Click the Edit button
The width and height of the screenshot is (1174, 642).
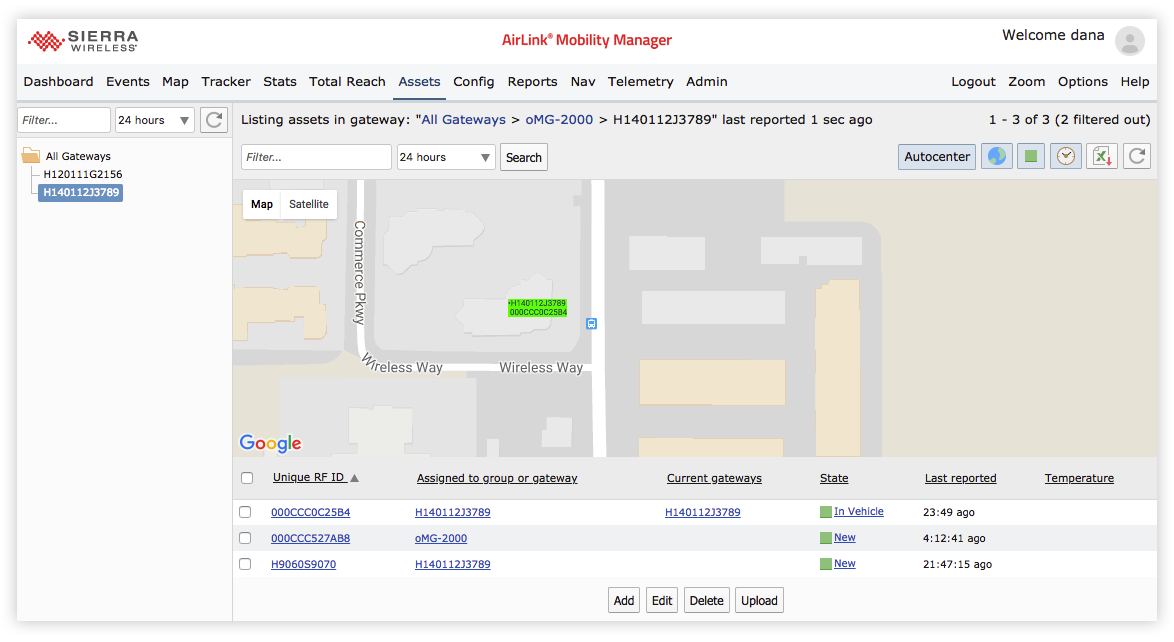(x=662, y=601)
